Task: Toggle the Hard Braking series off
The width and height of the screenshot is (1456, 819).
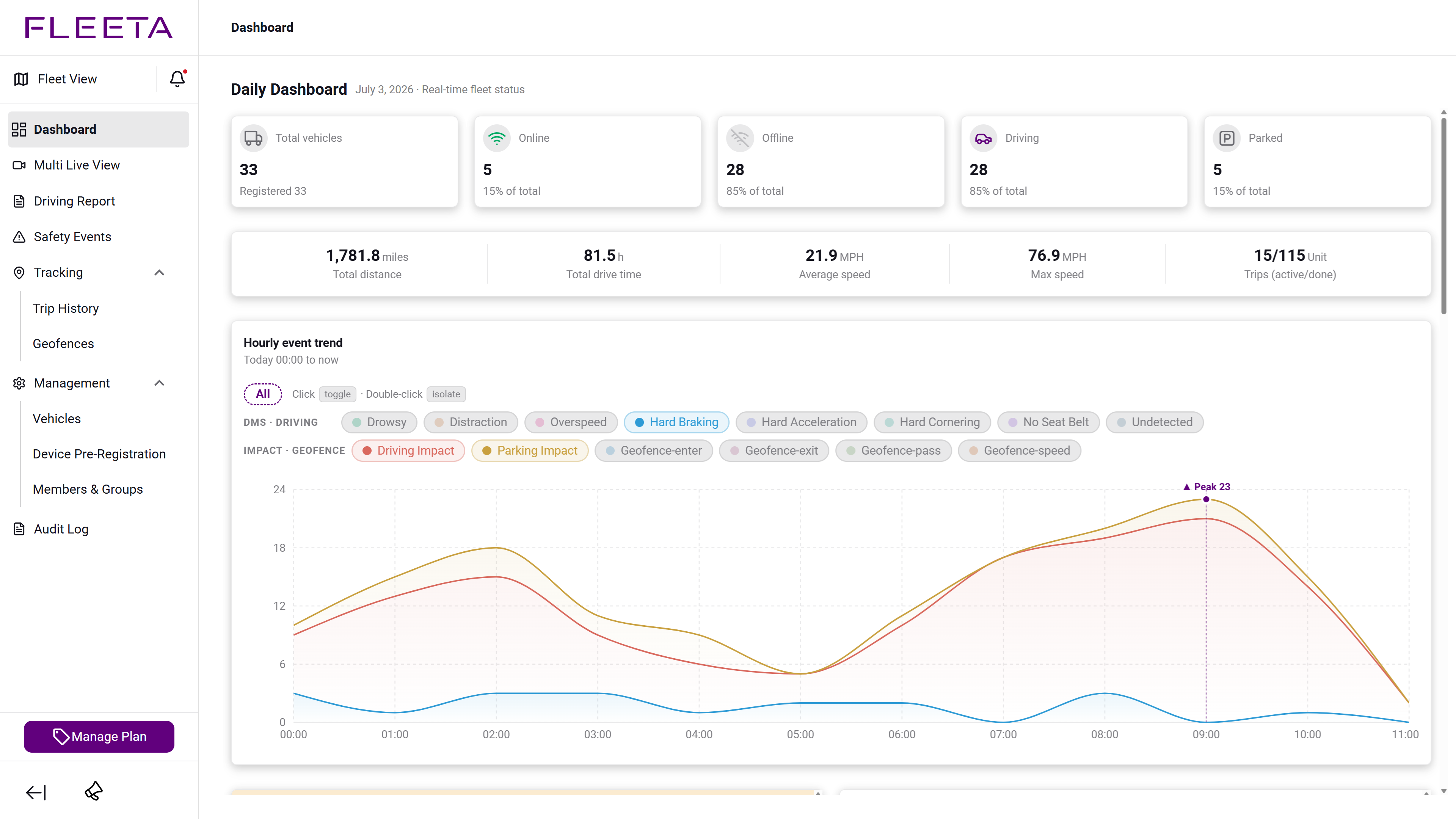Action: point(676,422)
